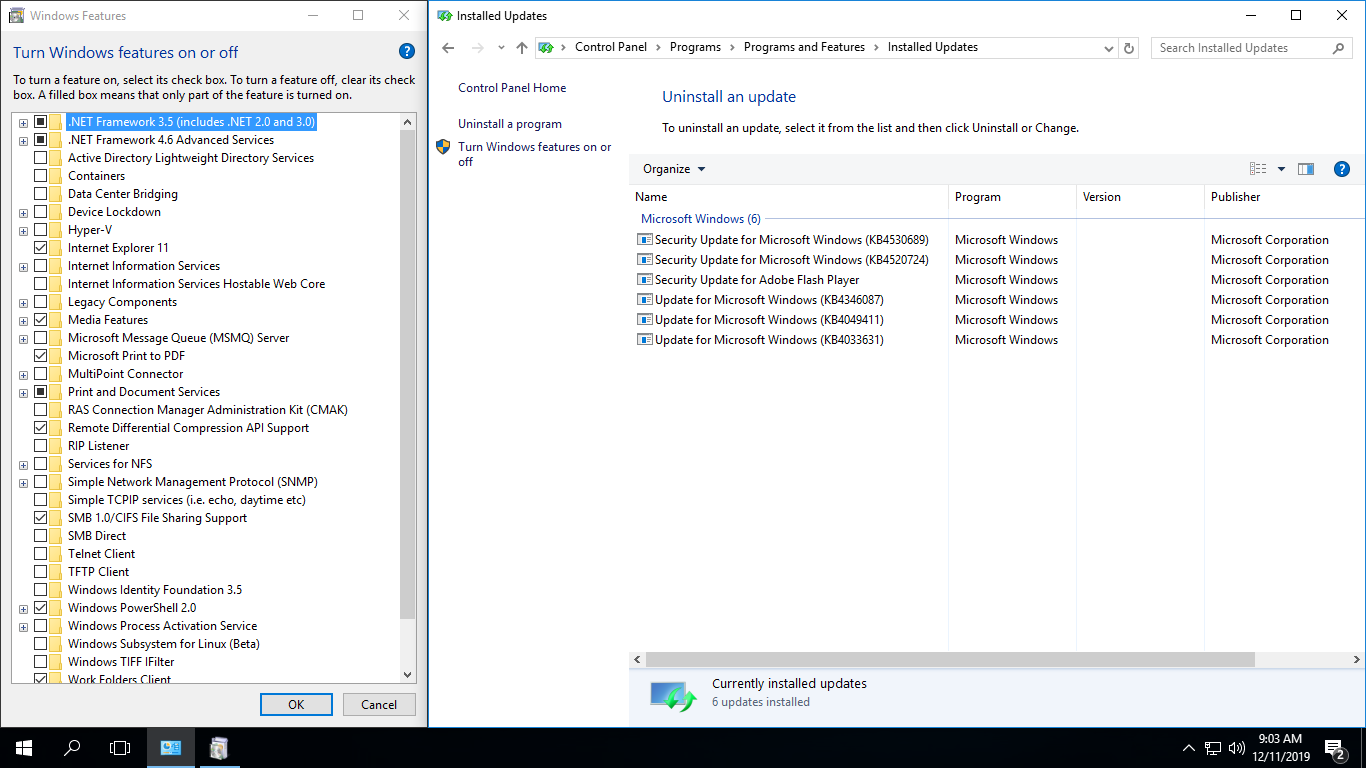
Task: Collapse the Microsoft Windows (6) group
Action: (x=700, y=219)
